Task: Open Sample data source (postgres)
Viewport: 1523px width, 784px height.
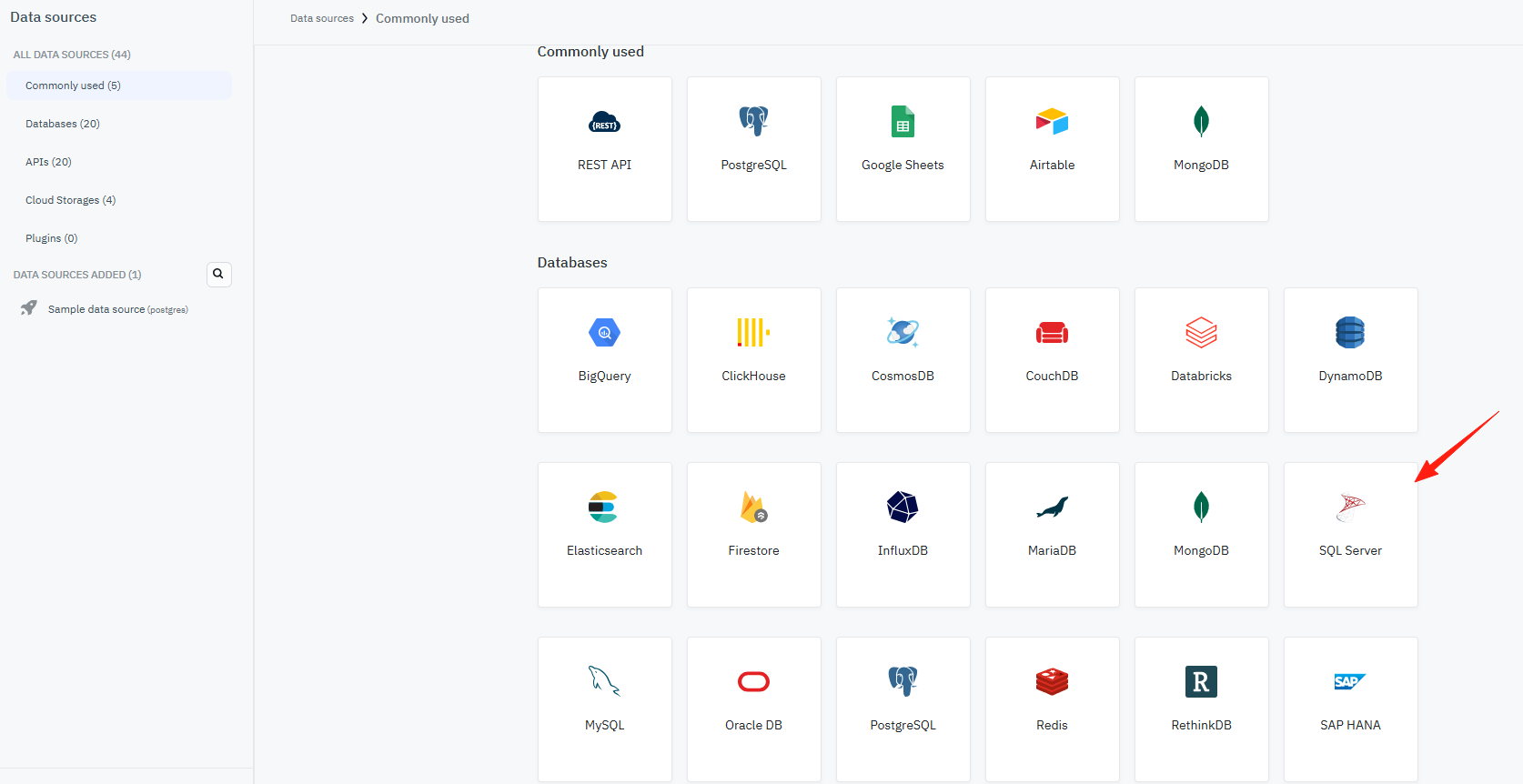Action: click(x=119, y=309)
